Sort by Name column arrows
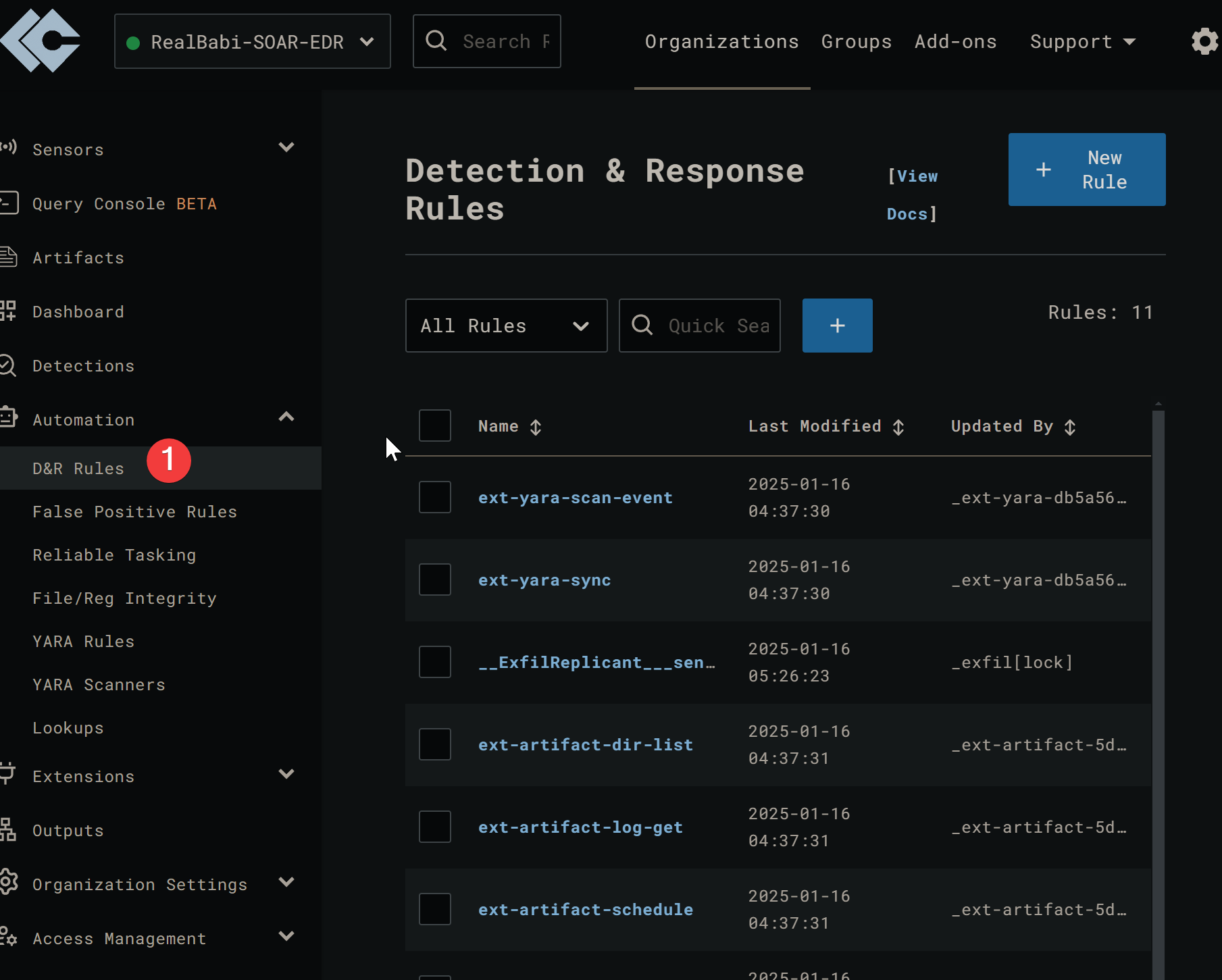Viewport: 1222px width, 980px height. 536,428
